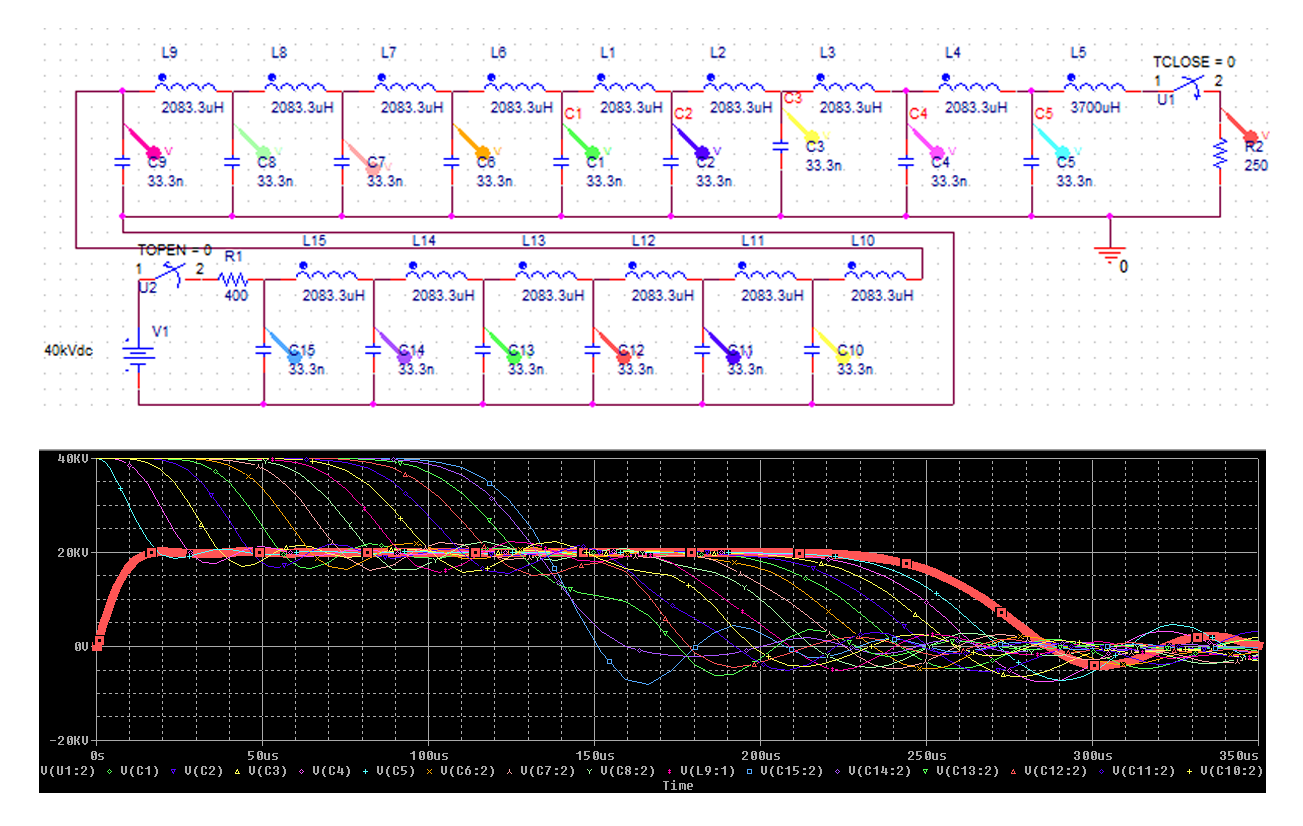Click the V(U1:2) trace legend entry
Image resolution: width=1303 pixels, height=826 pixels.
pyautogui.click(x=68, y=771)
